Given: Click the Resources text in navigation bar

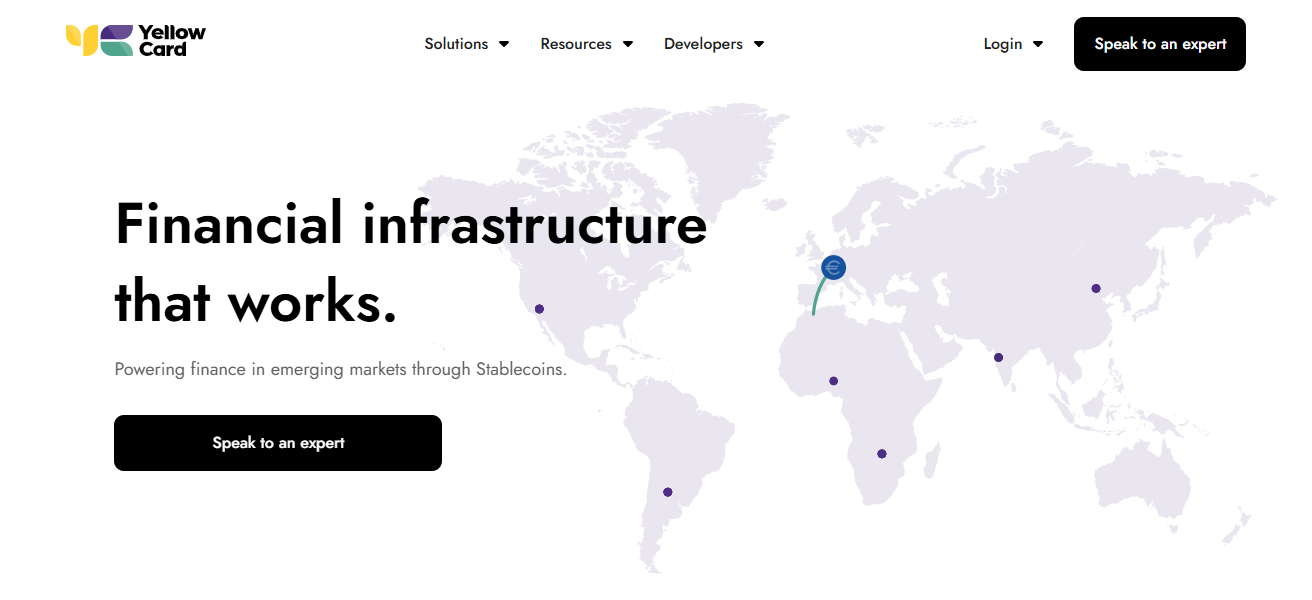Looking at the screenshot, I should click(x=576, y=44).
